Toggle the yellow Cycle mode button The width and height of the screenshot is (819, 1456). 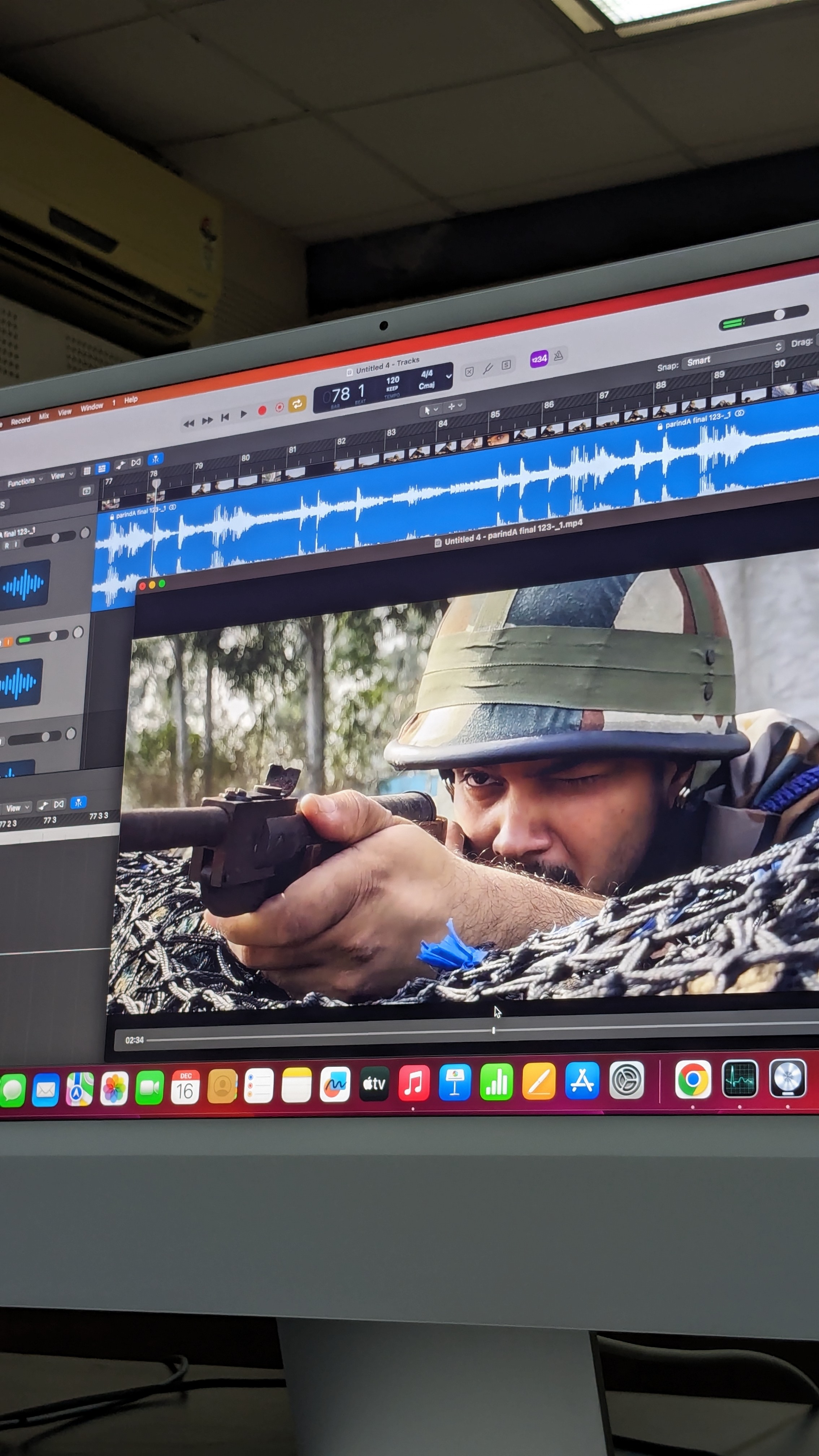click(297, 403)
